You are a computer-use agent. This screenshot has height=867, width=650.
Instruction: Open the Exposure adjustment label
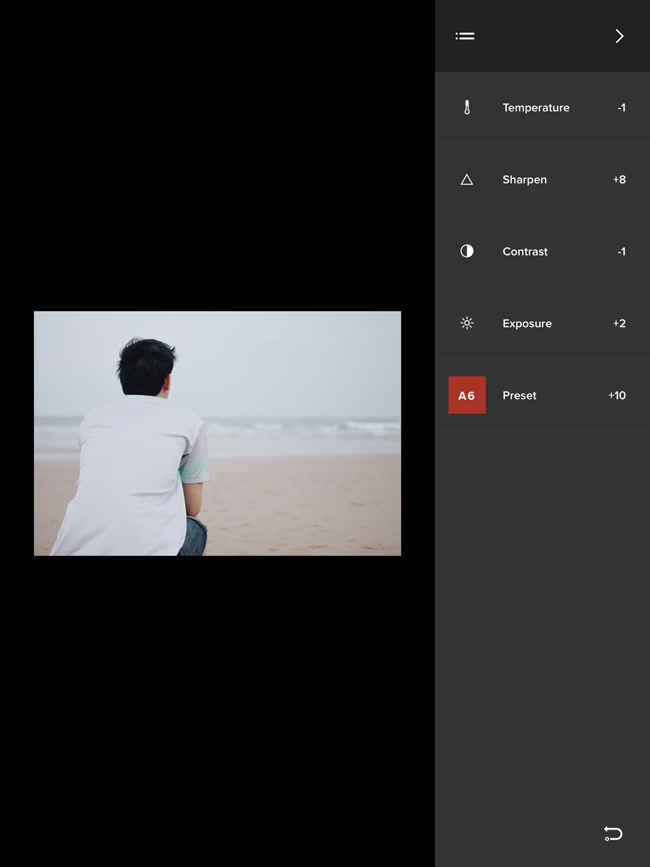pyautogui.click(x=527, y=323)
